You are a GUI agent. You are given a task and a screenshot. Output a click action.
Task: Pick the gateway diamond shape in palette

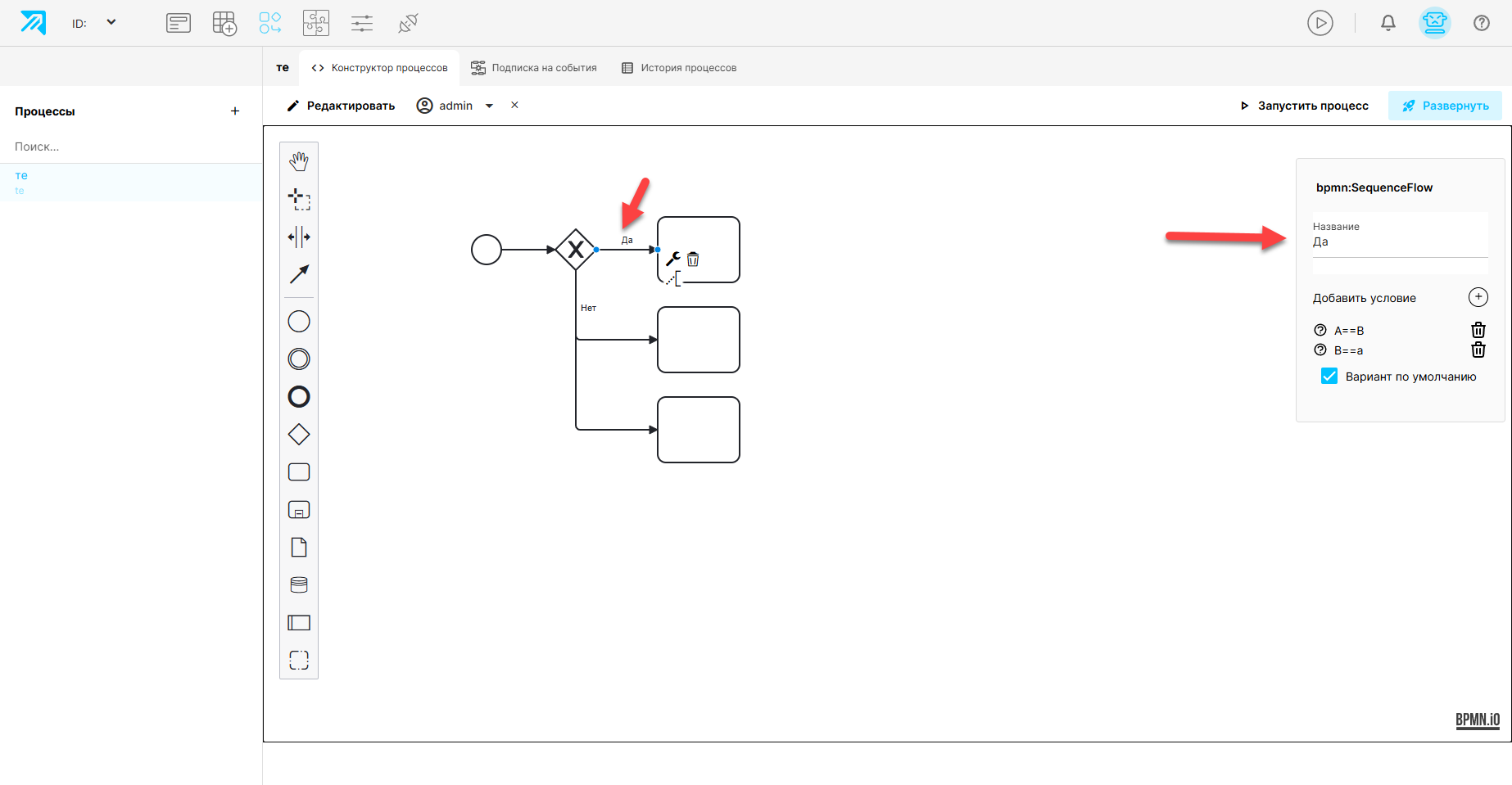tap(299, 435)
